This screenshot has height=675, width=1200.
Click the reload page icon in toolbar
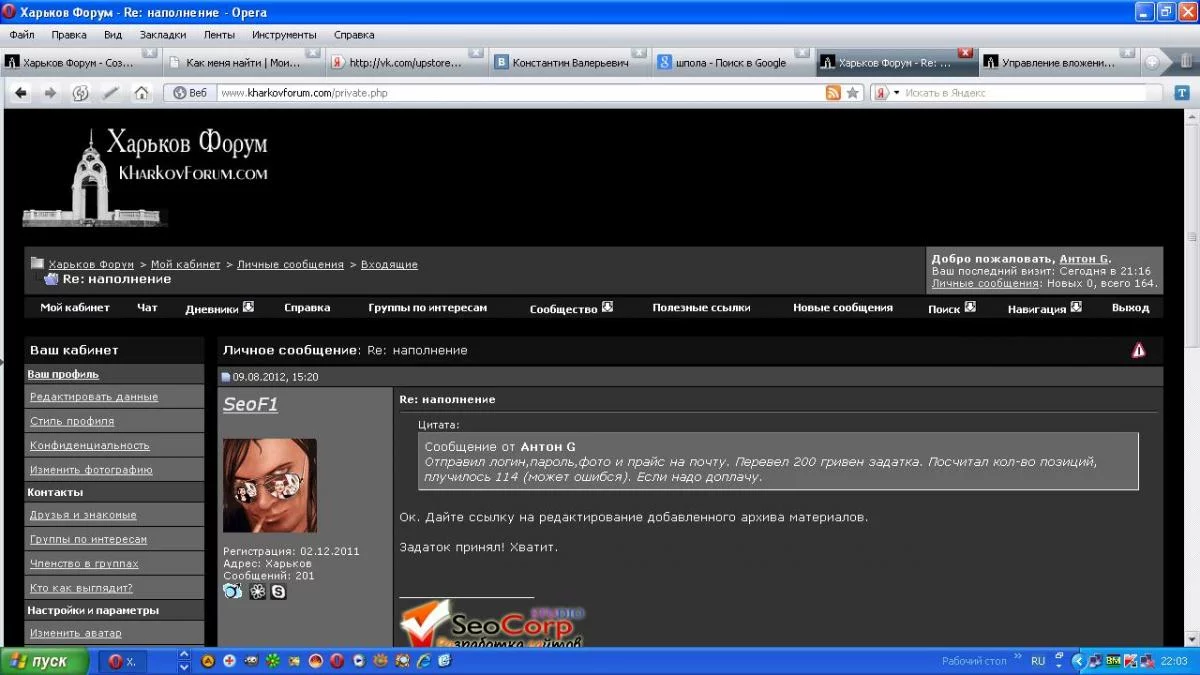[81, 93]
